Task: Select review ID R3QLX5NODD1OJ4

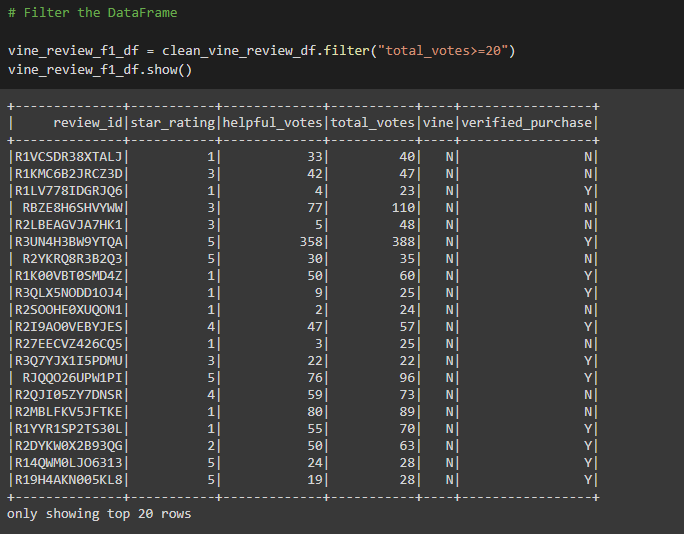Action: (x=68, y=293)
